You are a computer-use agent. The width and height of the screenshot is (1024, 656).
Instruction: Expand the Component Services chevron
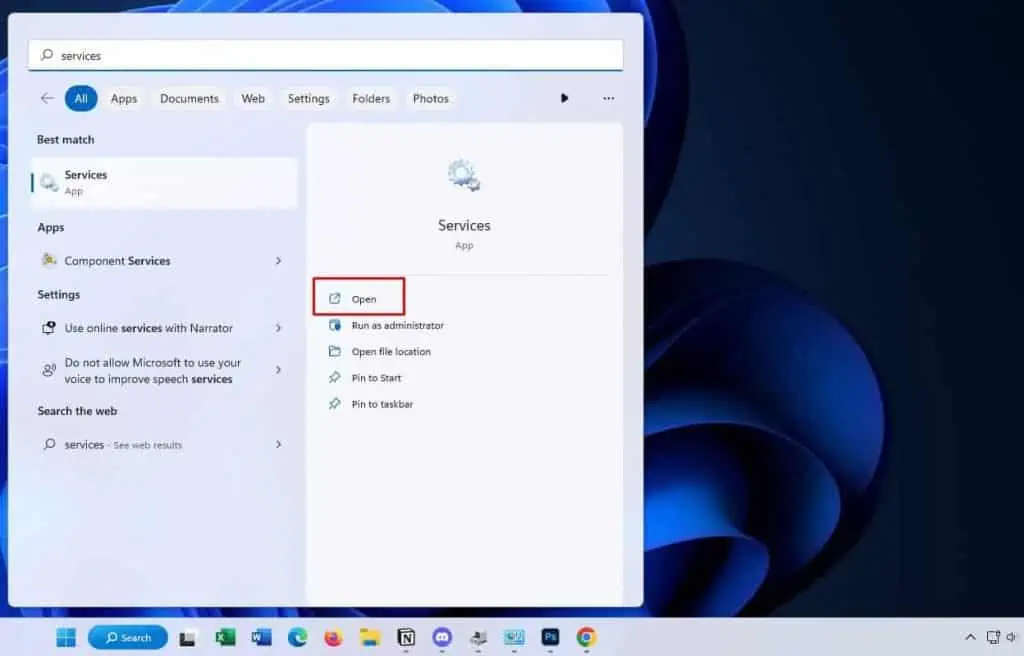tap(278, 260)
